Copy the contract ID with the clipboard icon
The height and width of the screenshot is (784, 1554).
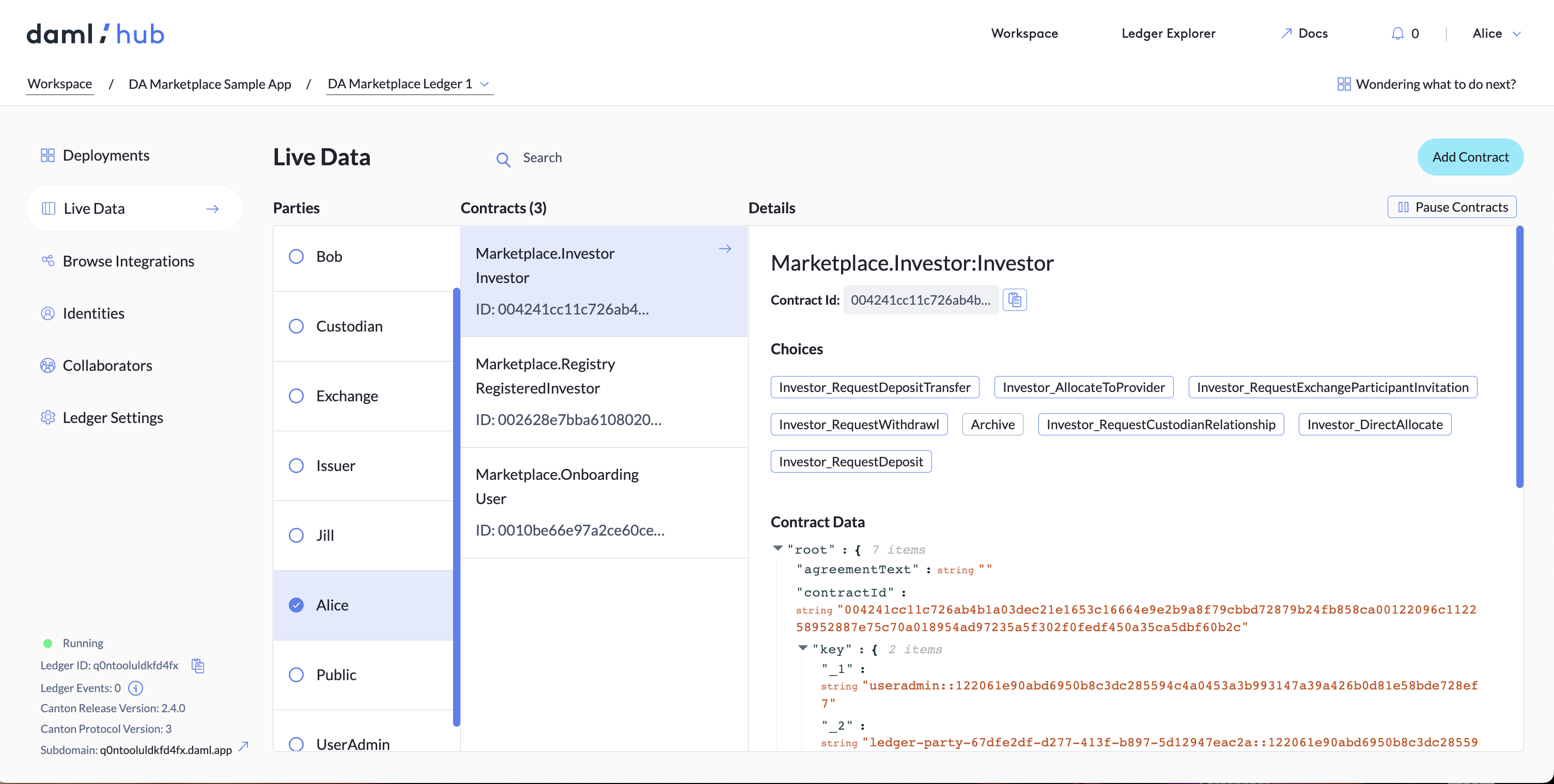(x=1014, y=300)
